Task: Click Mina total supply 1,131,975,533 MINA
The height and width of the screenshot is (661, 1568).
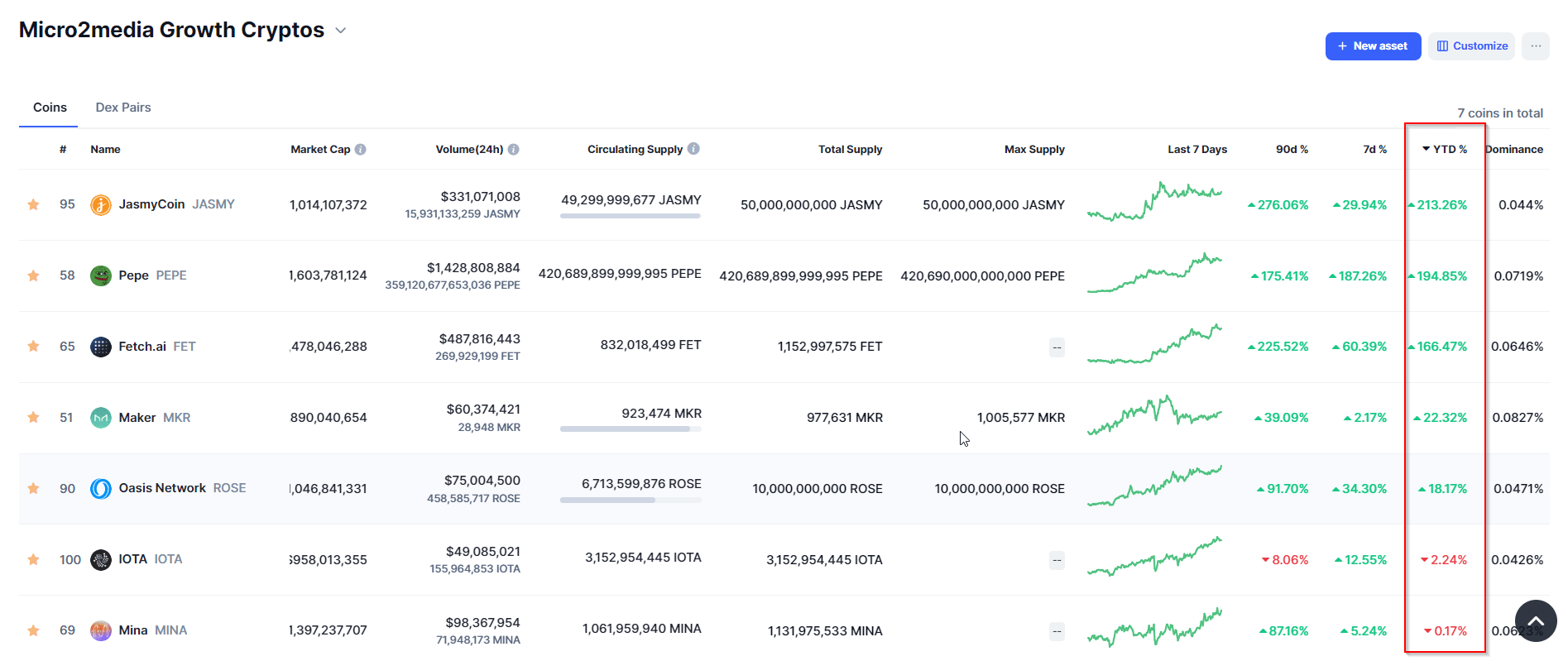Action: tap(825, 631)
